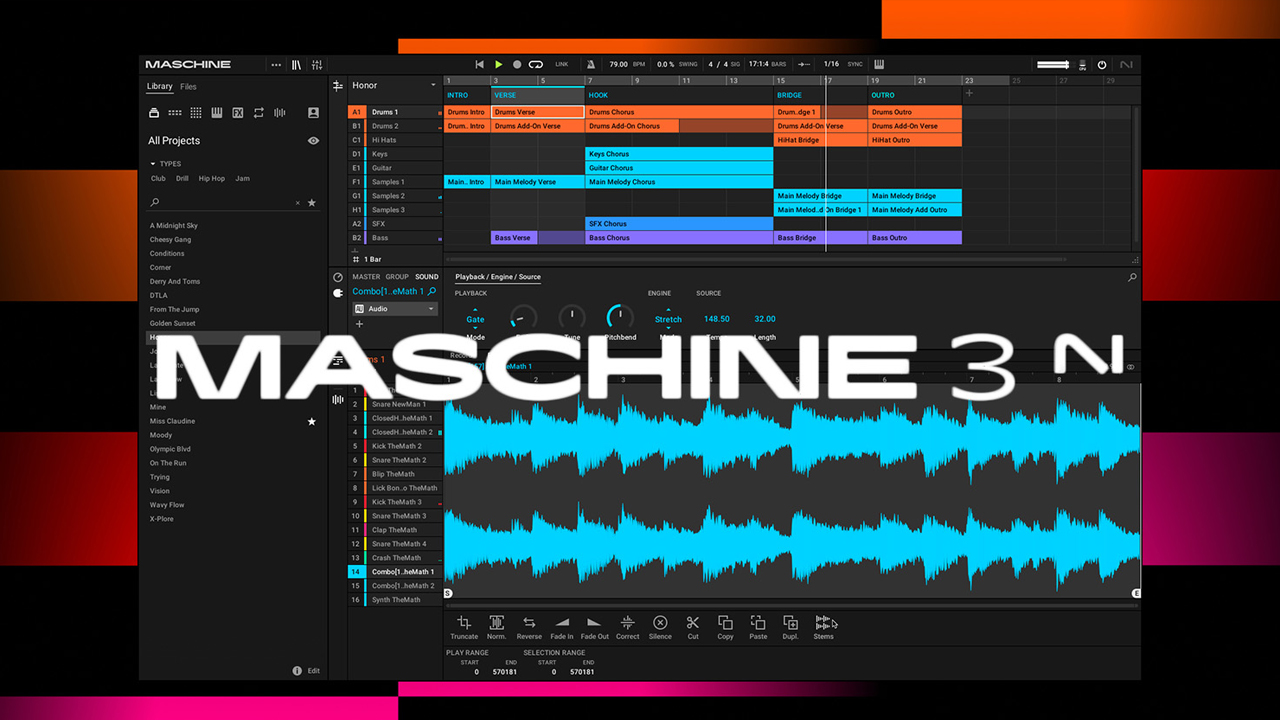The height and width of the screenshot is (720, 1280).
Task: Click the Silence tool icon
Action: 660,623
